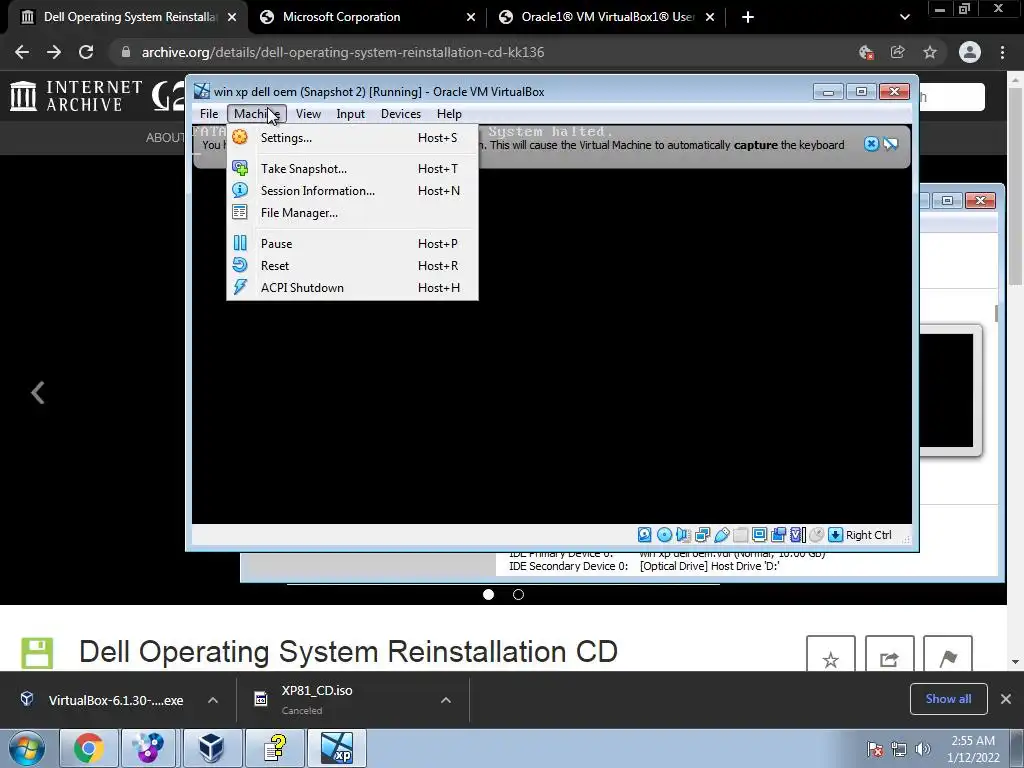Click the recording status icon
The width and height of the screenshot is (1024, 768).
[778, 535]
